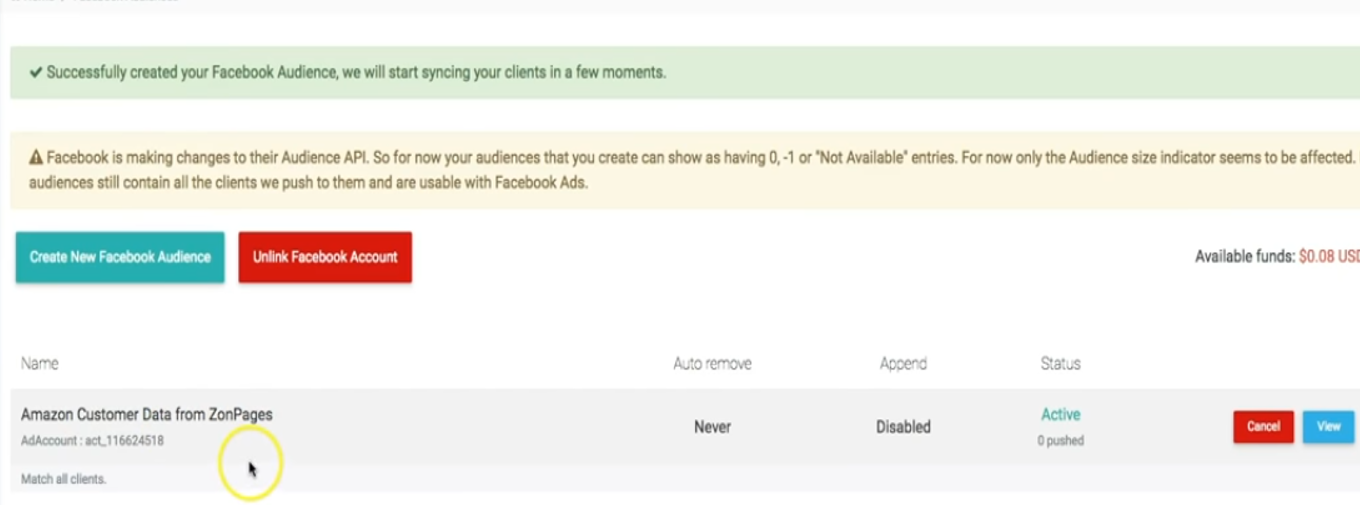Click the $0.08 USD available funds amount
Screen dimensions: 1360x505
click(1329, 257)
